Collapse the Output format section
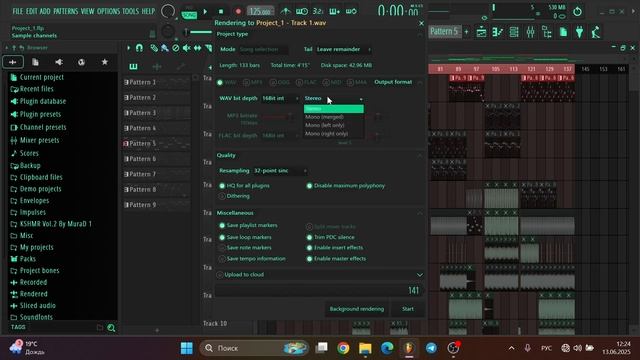Screen dimensions: 640x360 pos(420,82)
